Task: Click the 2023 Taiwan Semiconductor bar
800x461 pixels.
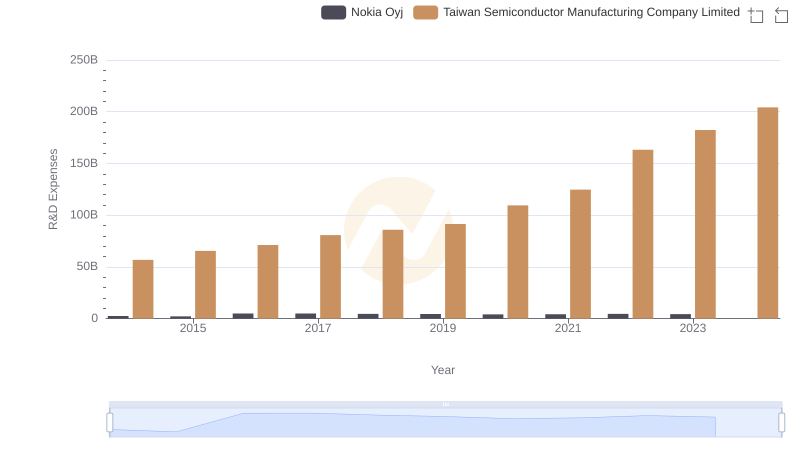Action: coord(705,224)
